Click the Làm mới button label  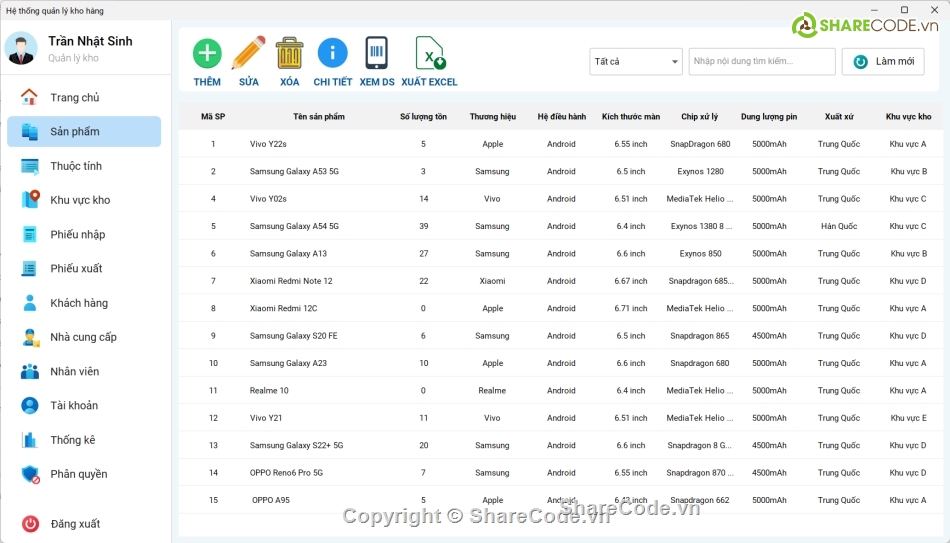895,61
